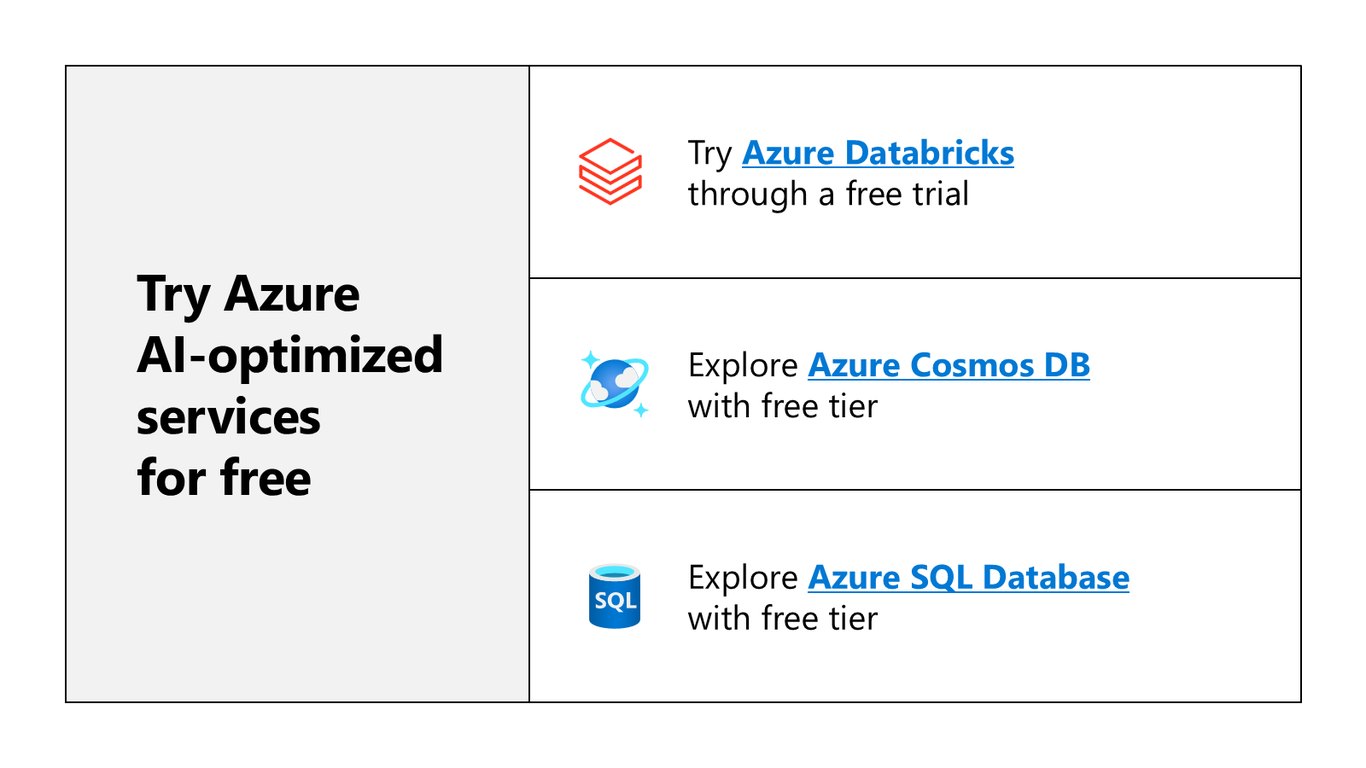Click the "services" word in the heading
This screenshot has height=768, width=1366.
pos(229,417)
